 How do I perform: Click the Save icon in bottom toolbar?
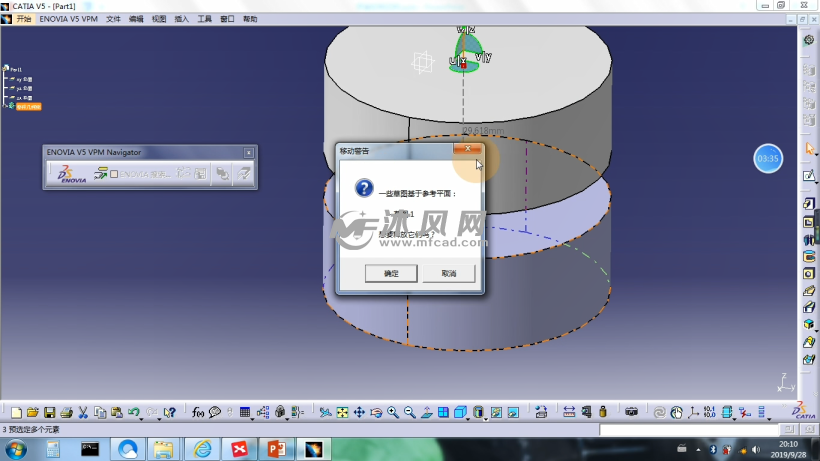pyautogui.click(x=49, y=412)
